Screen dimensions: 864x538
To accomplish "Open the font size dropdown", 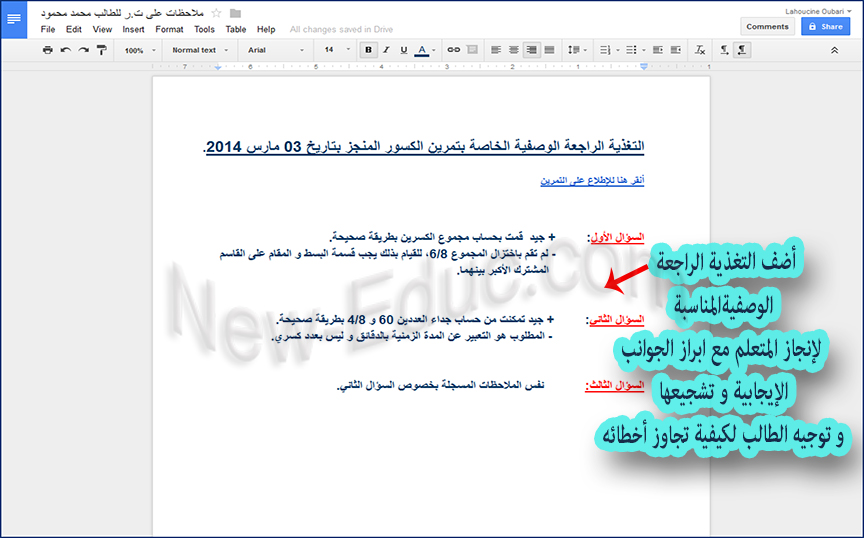I will pos(336,50).
